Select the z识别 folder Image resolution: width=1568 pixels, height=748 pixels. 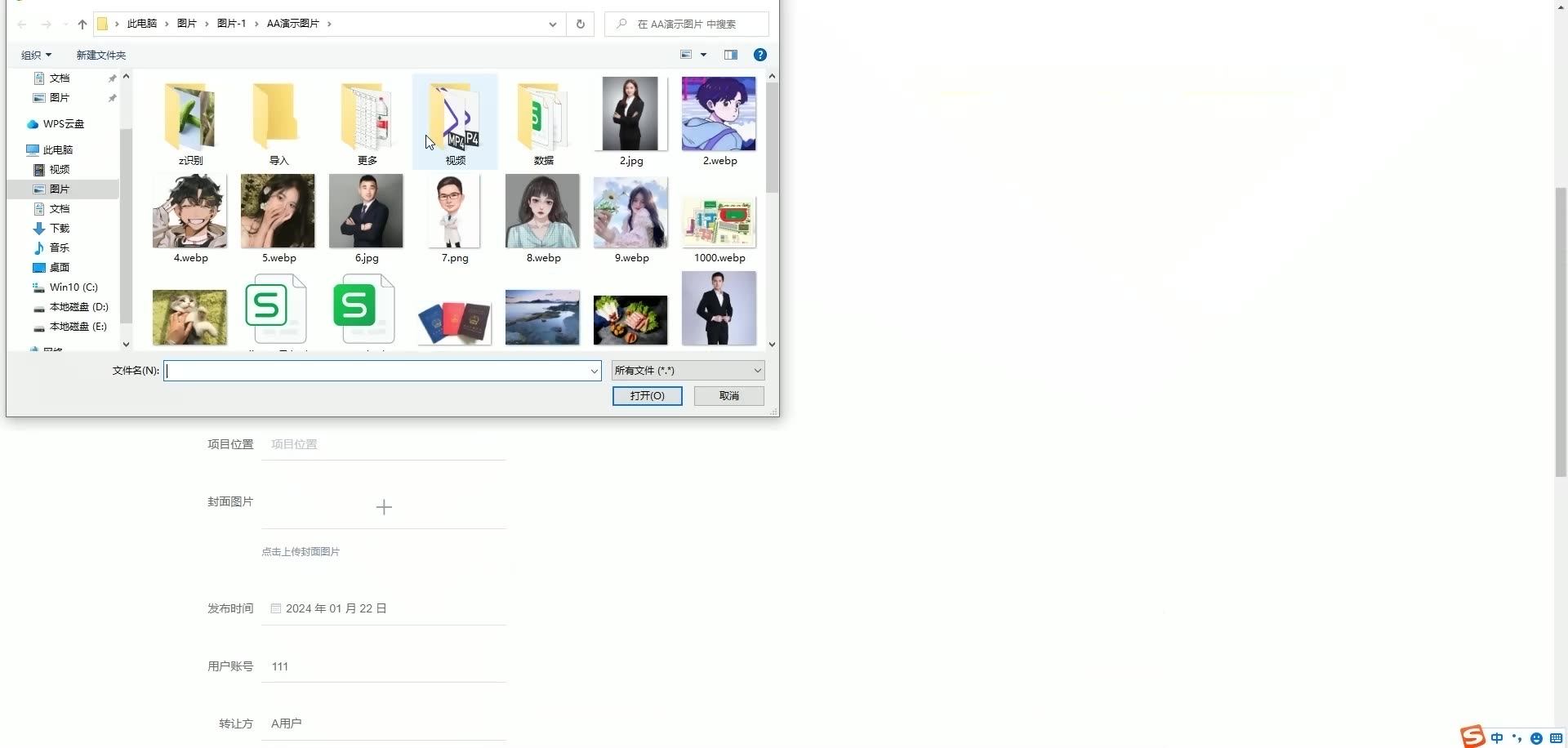tap(190, 122)
